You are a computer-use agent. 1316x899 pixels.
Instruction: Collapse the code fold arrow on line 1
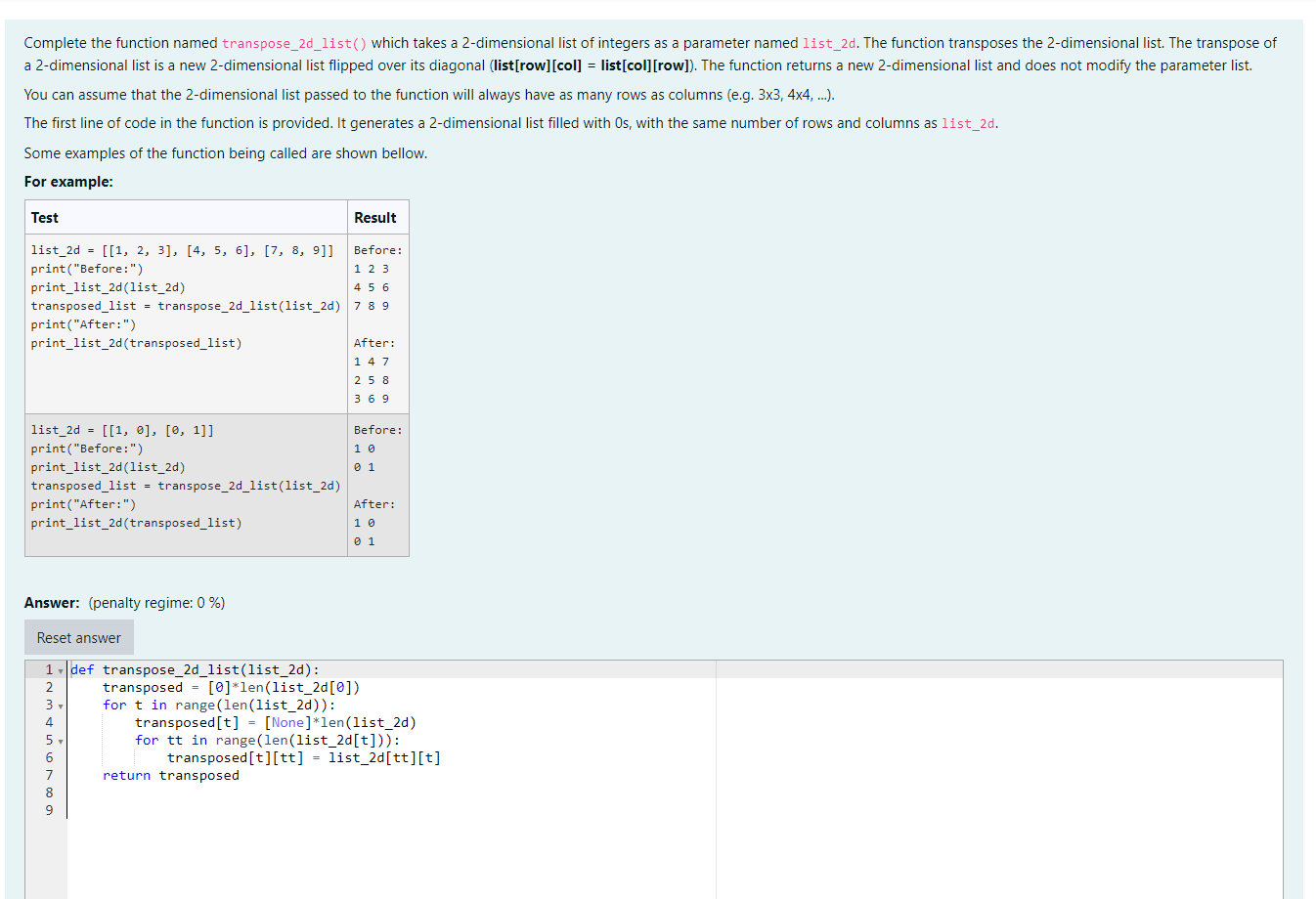(60, 668)
